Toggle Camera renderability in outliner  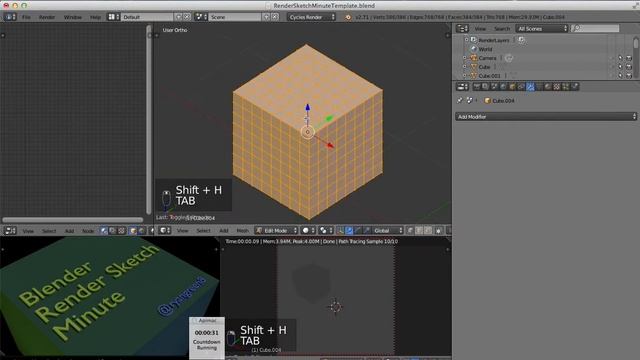629,58
